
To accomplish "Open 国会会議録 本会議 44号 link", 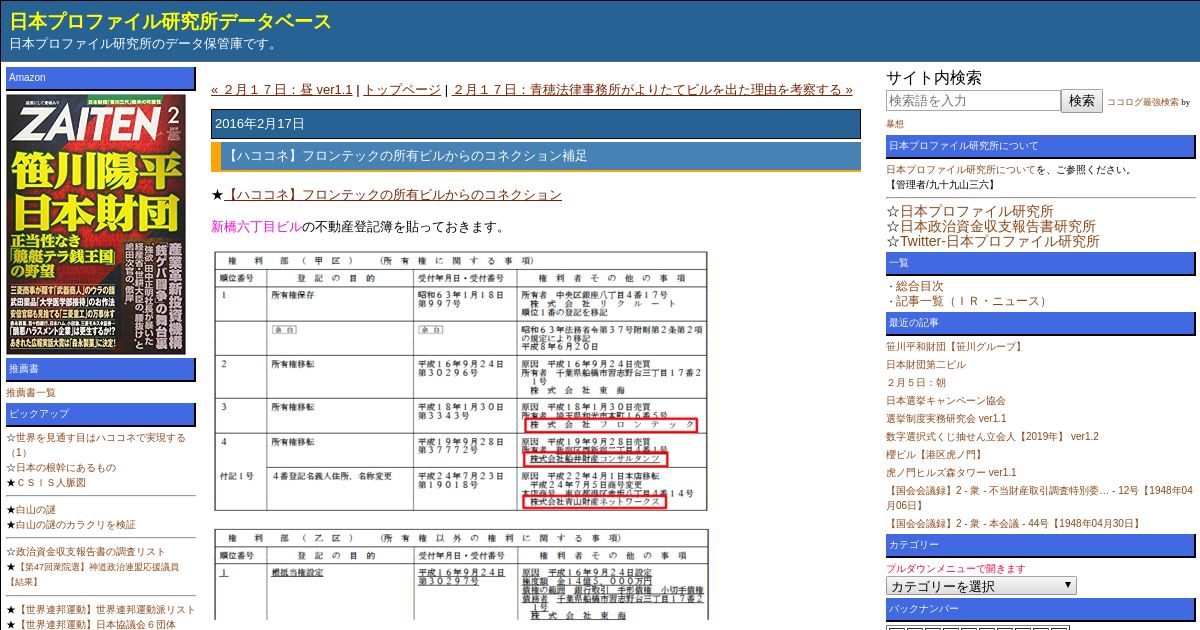I will pyautogui.click(x=1014, y=524).
